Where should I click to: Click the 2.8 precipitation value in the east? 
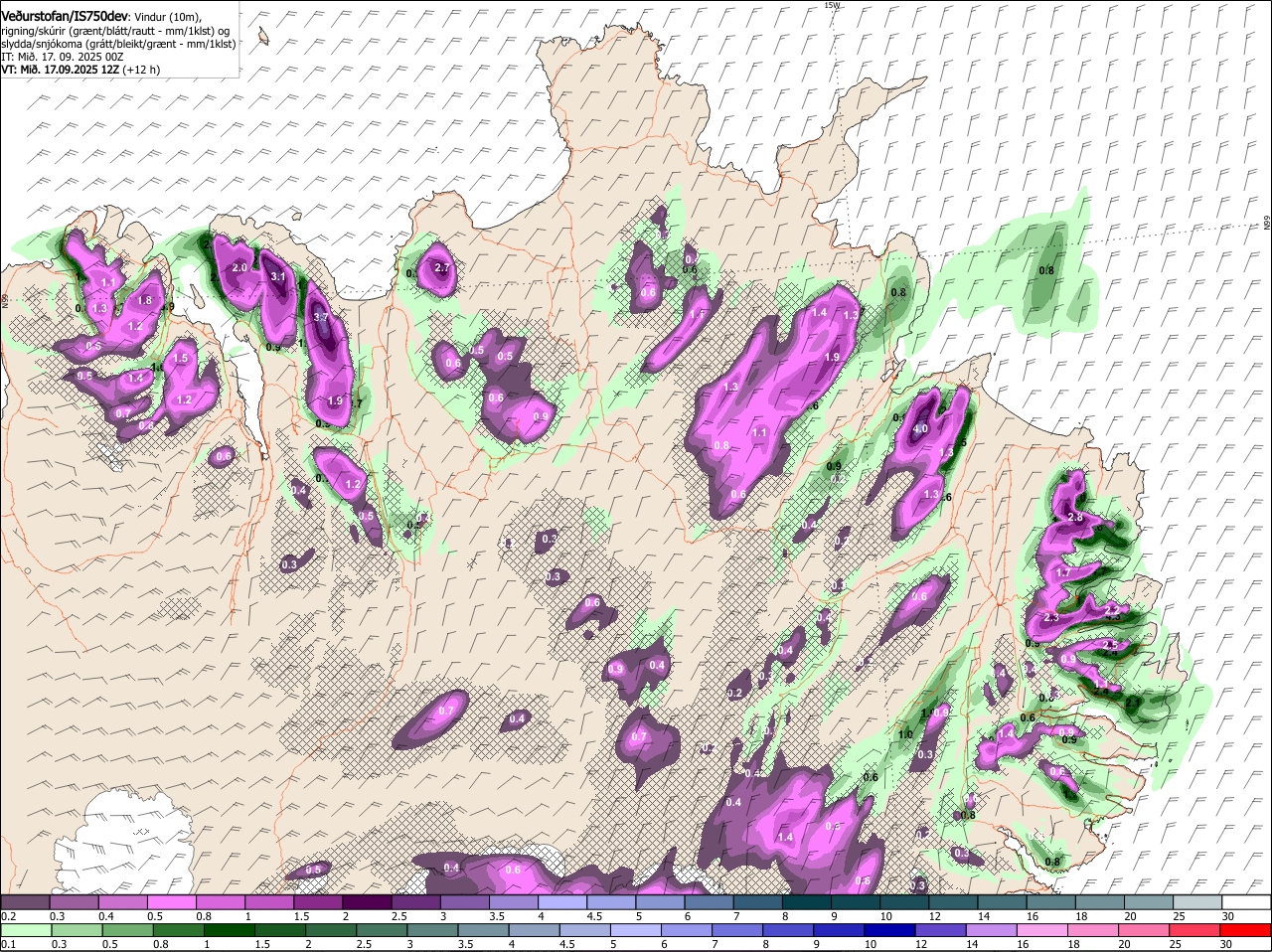pyautogui.click(x=1074, y=518)
